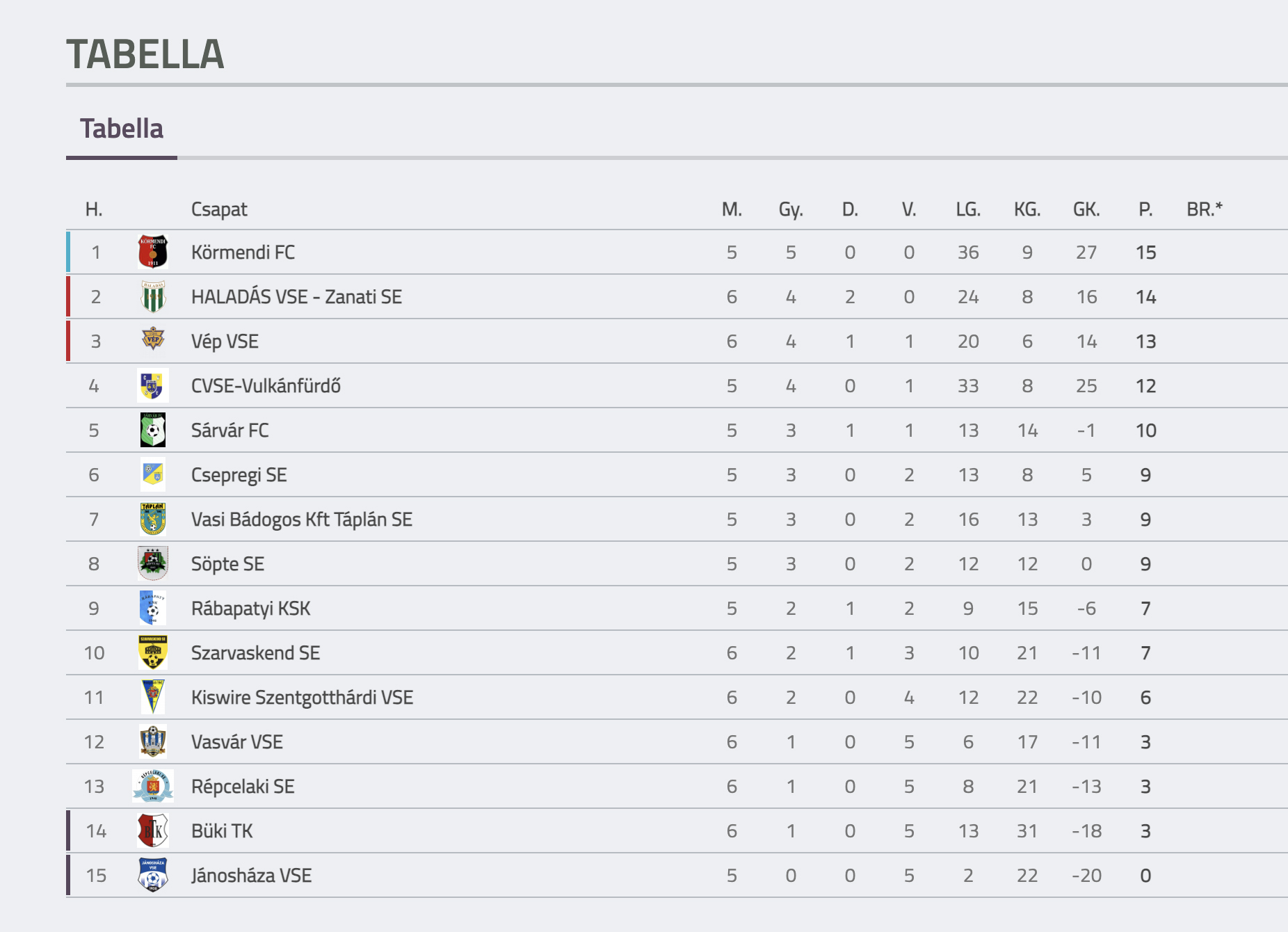Click the Körmendi FC club crest
This screenshot has width=1288, height=932.
click(x=153, y=252)
